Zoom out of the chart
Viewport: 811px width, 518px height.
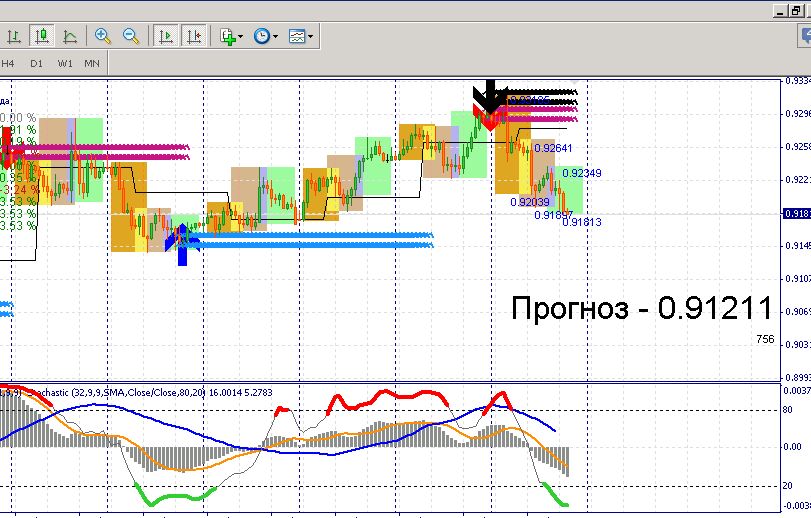[131, 36]
